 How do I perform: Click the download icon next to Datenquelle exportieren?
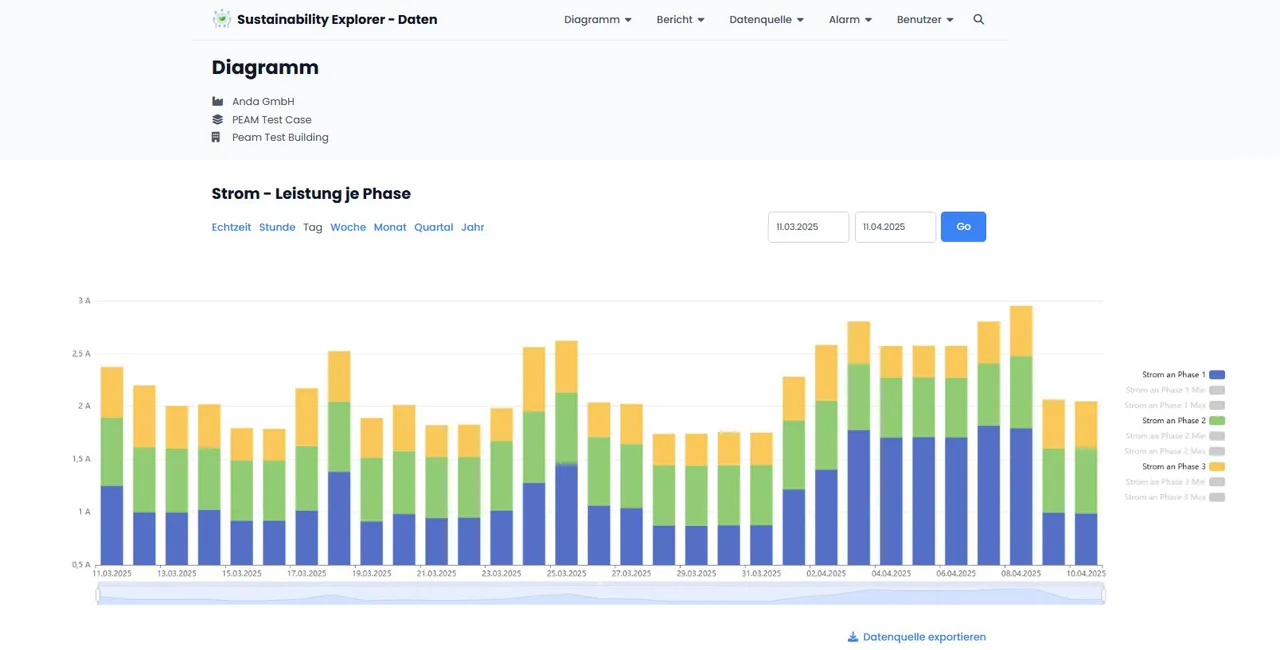(853, 637)
